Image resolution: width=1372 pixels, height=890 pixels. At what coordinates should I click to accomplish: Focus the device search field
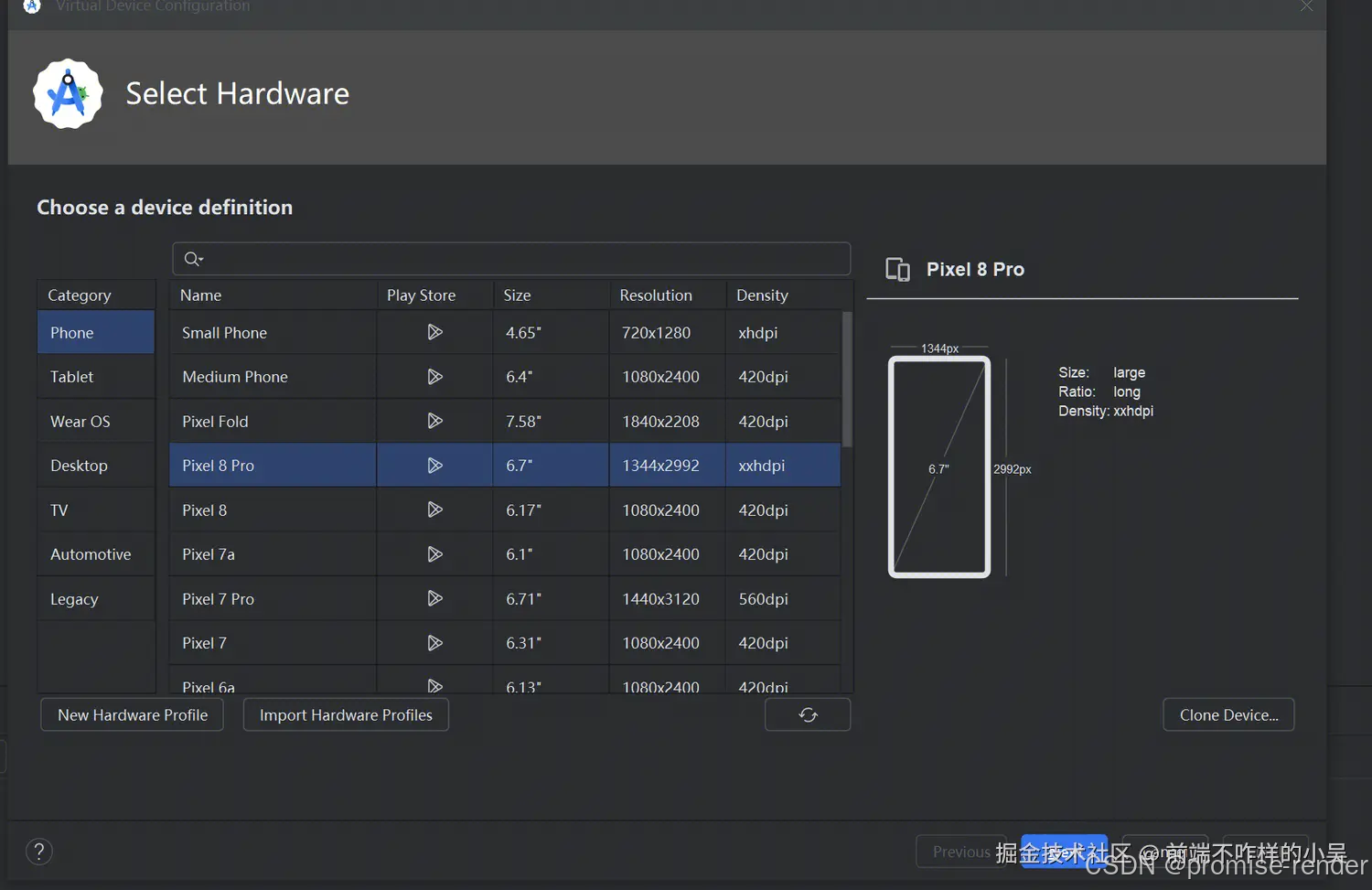(511, 259)
